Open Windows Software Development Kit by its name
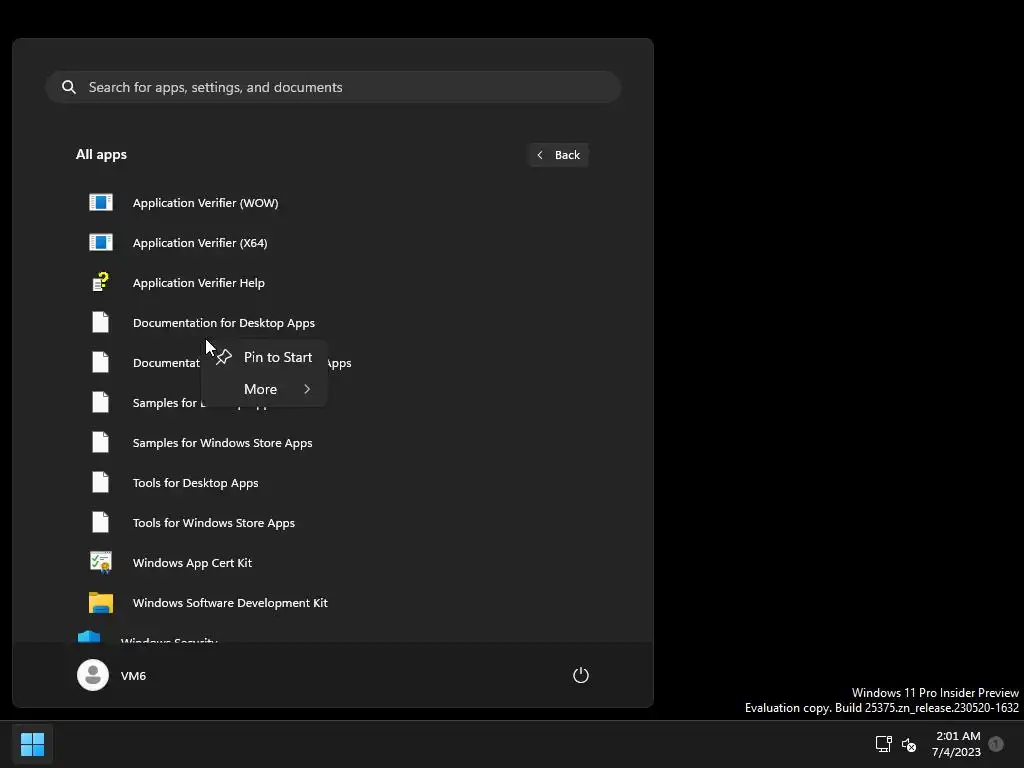The height and width of the screenshot is (768, 1024). coord(230,603)
